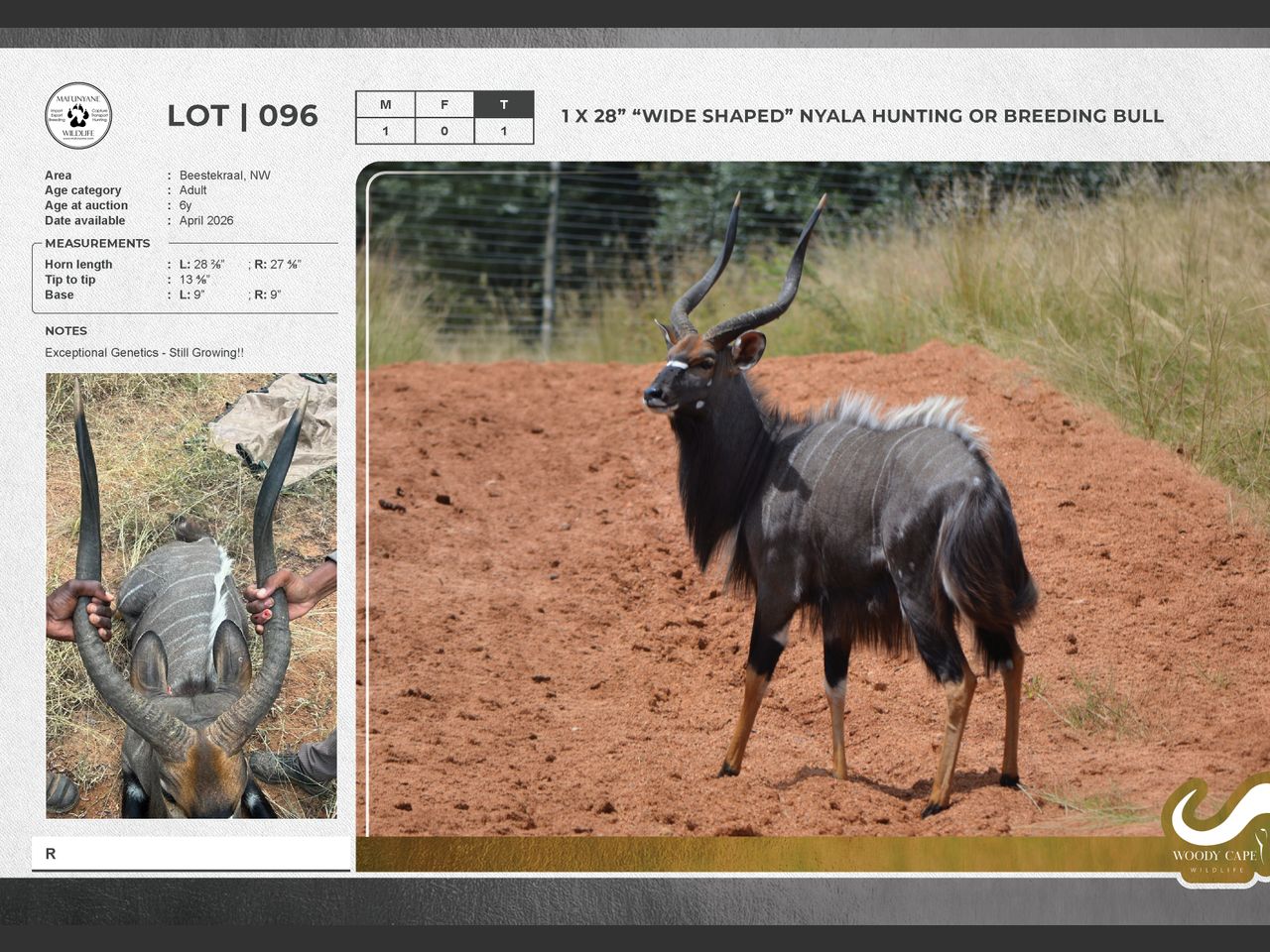Click the Wide Shaped Nyala bull title
Image resolution: width=1270 pixels, height=952 pixels.
point(861,116)
